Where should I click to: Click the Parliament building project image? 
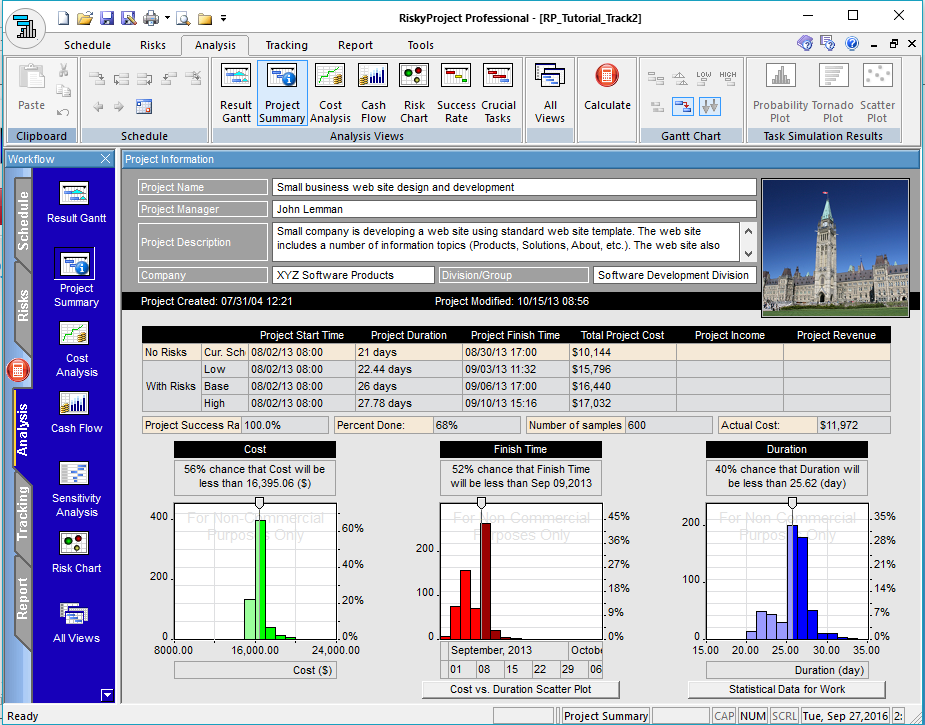point(835,248)
